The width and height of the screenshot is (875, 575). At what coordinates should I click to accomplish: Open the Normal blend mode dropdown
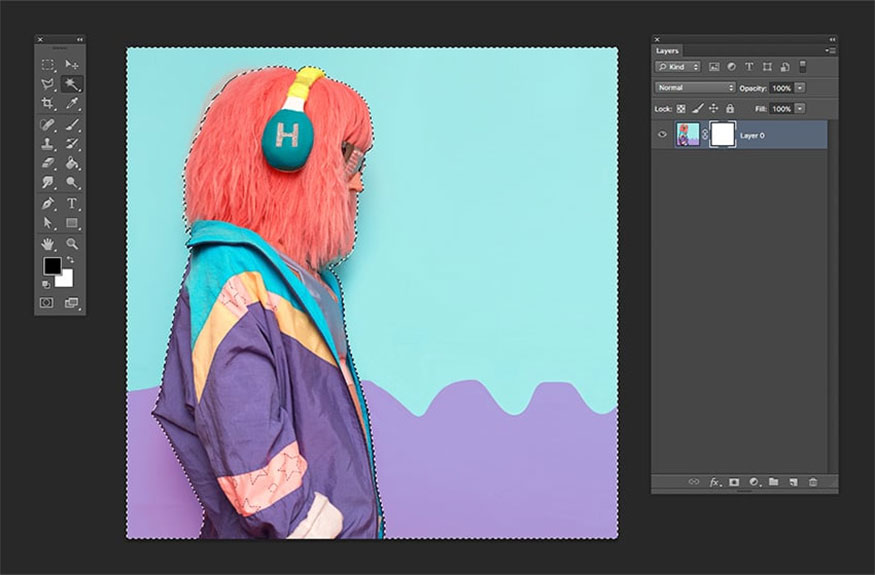tap(695, 87)
